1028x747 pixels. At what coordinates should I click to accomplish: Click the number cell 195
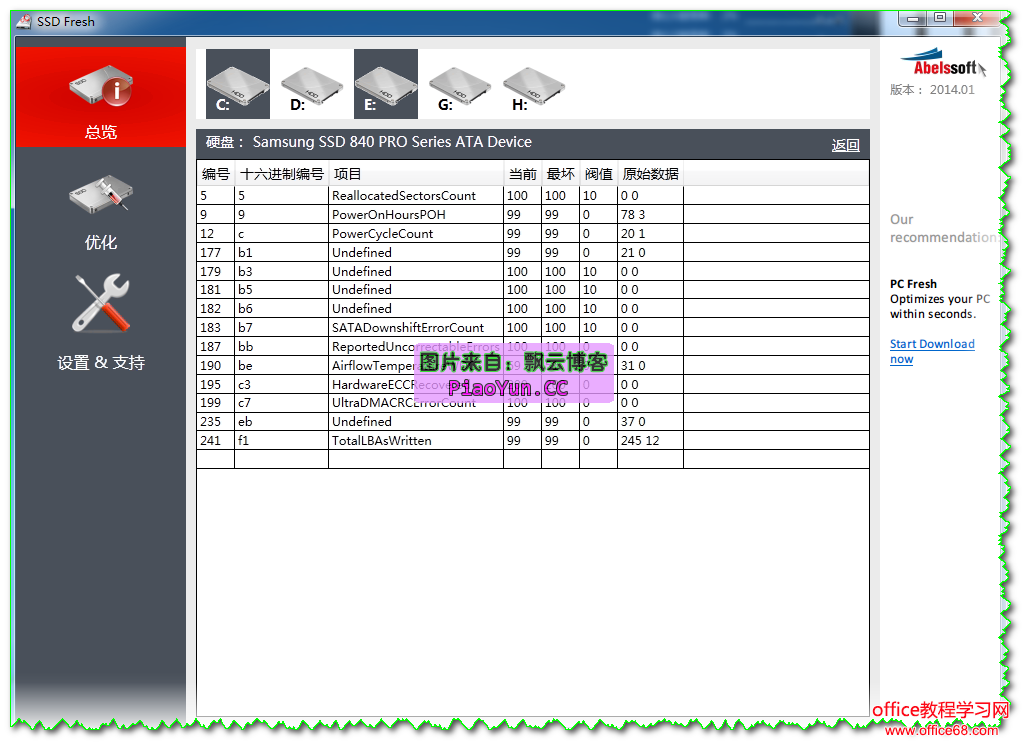pyautogui.click(x=216, y=384)
